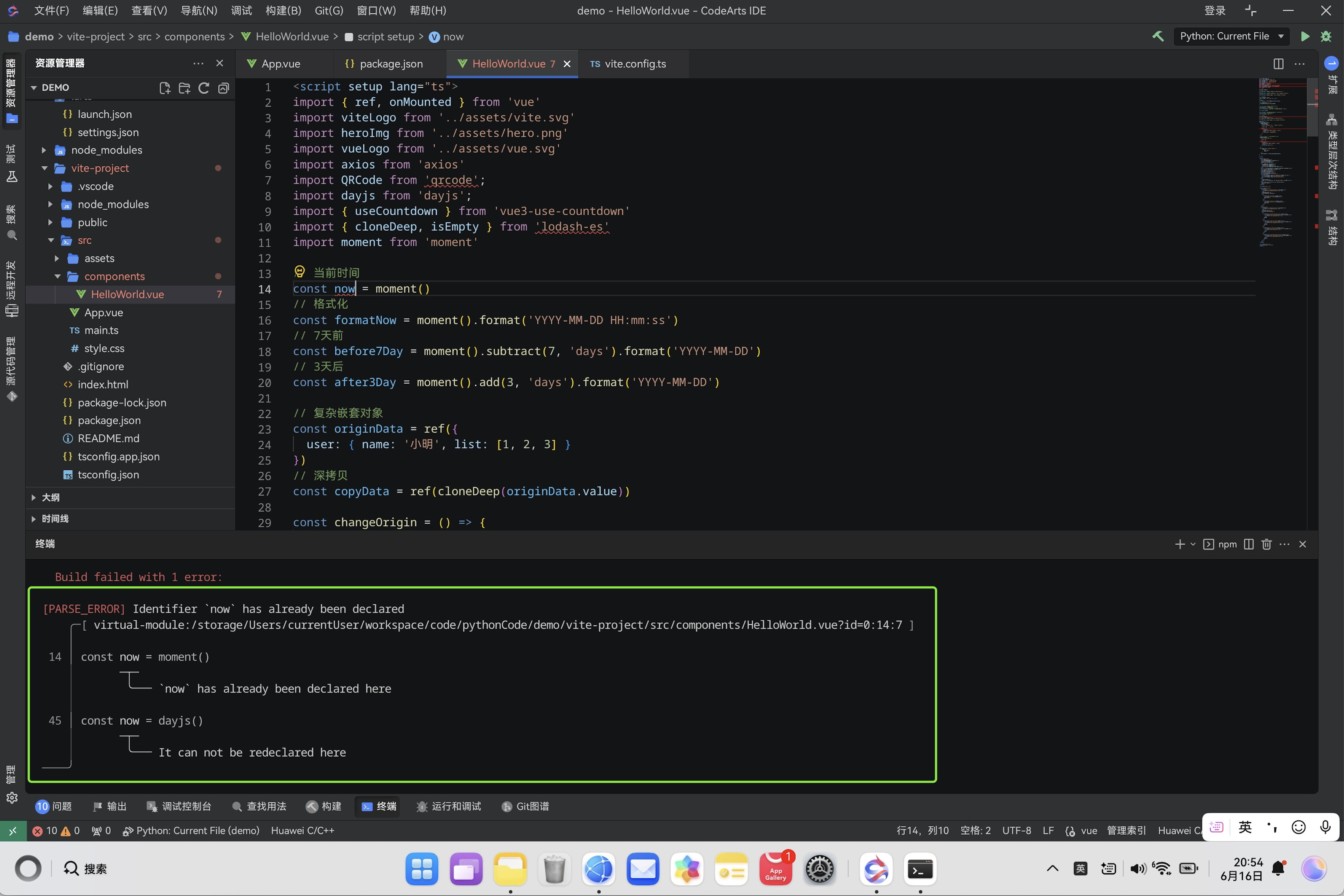Image resolution: width=1344 pixels, height=896 pixels.
Task: Open the 文件(F) menu
Action: (51, 10)
